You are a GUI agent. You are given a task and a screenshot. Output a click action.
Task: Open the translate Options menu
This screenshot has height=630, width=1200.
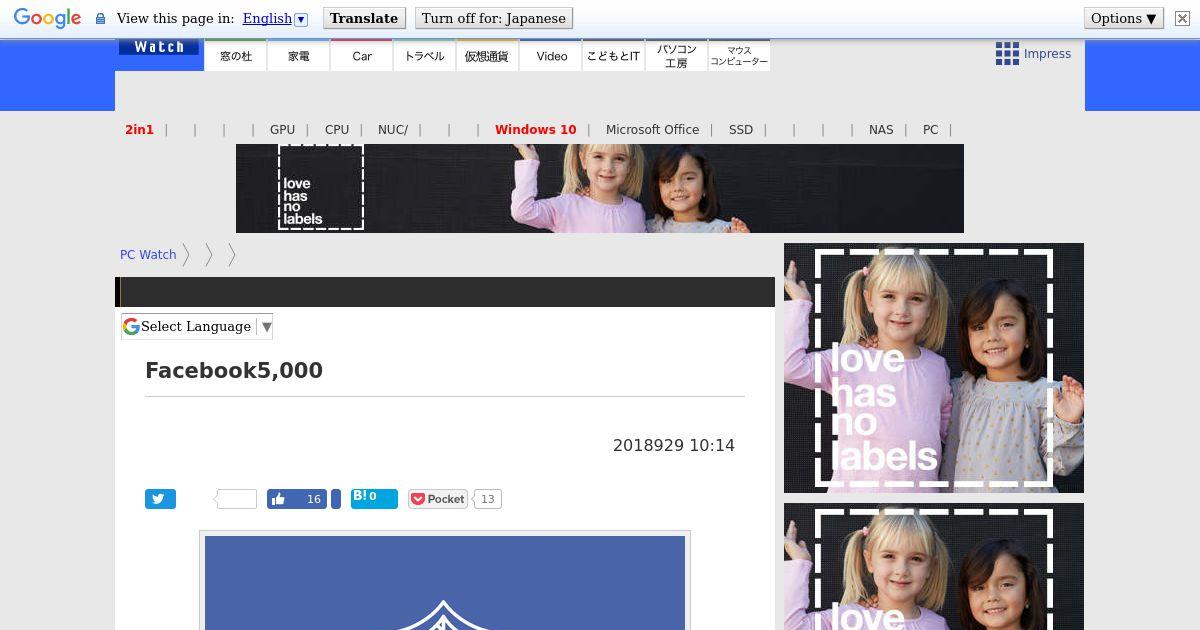1123,18
